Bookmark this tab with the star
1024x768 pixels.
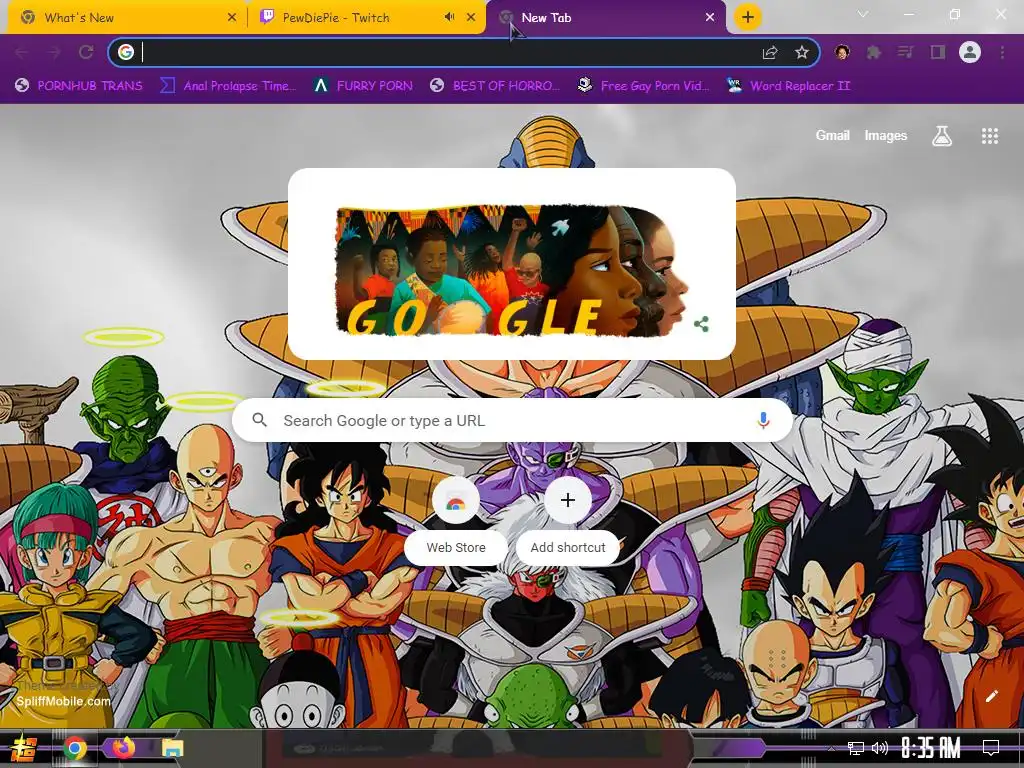pyautogui.click(x=801, y=52)
